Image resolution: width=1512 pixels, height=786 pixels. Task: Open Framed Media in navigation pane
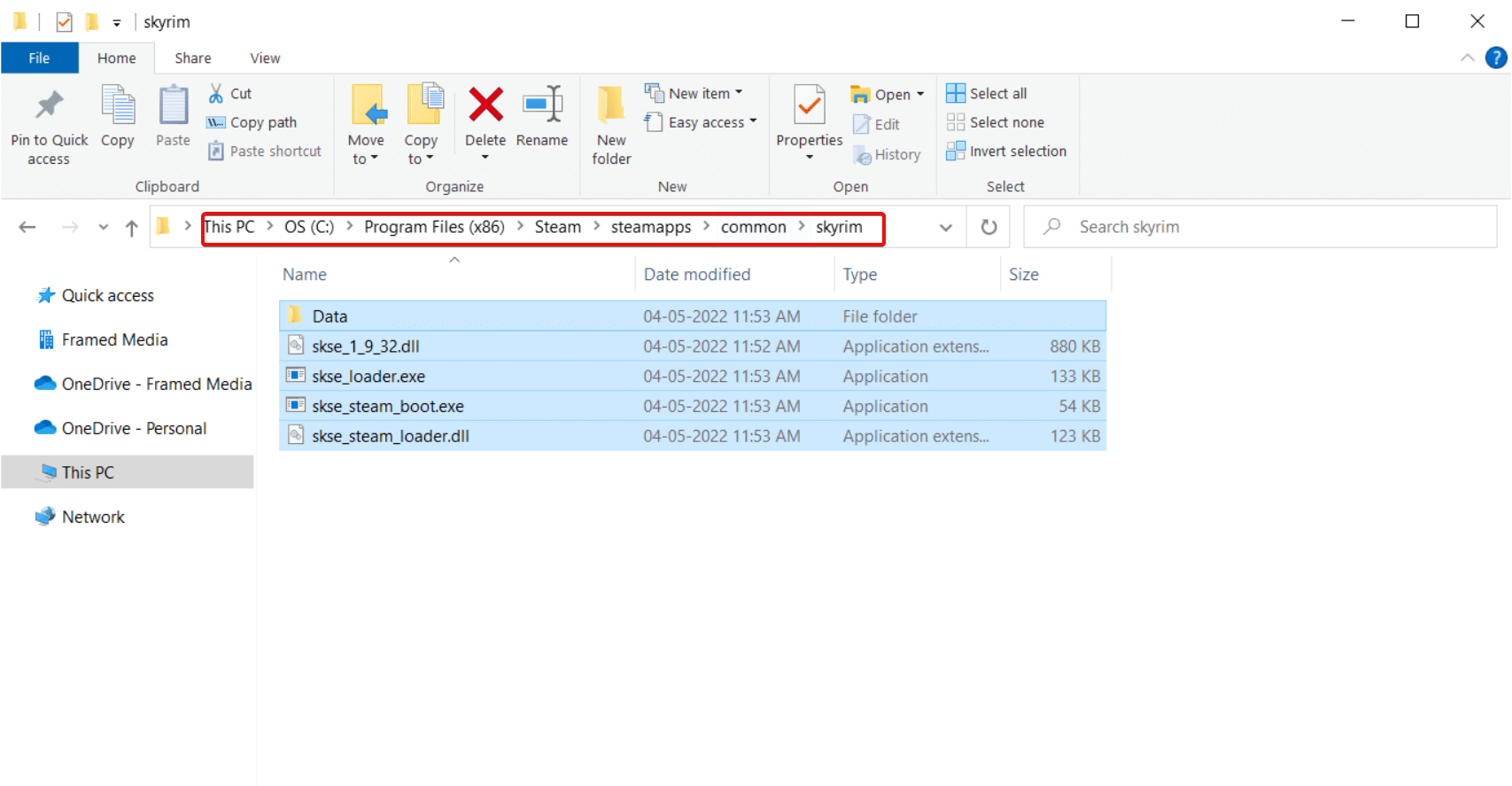tap(103, 339)
